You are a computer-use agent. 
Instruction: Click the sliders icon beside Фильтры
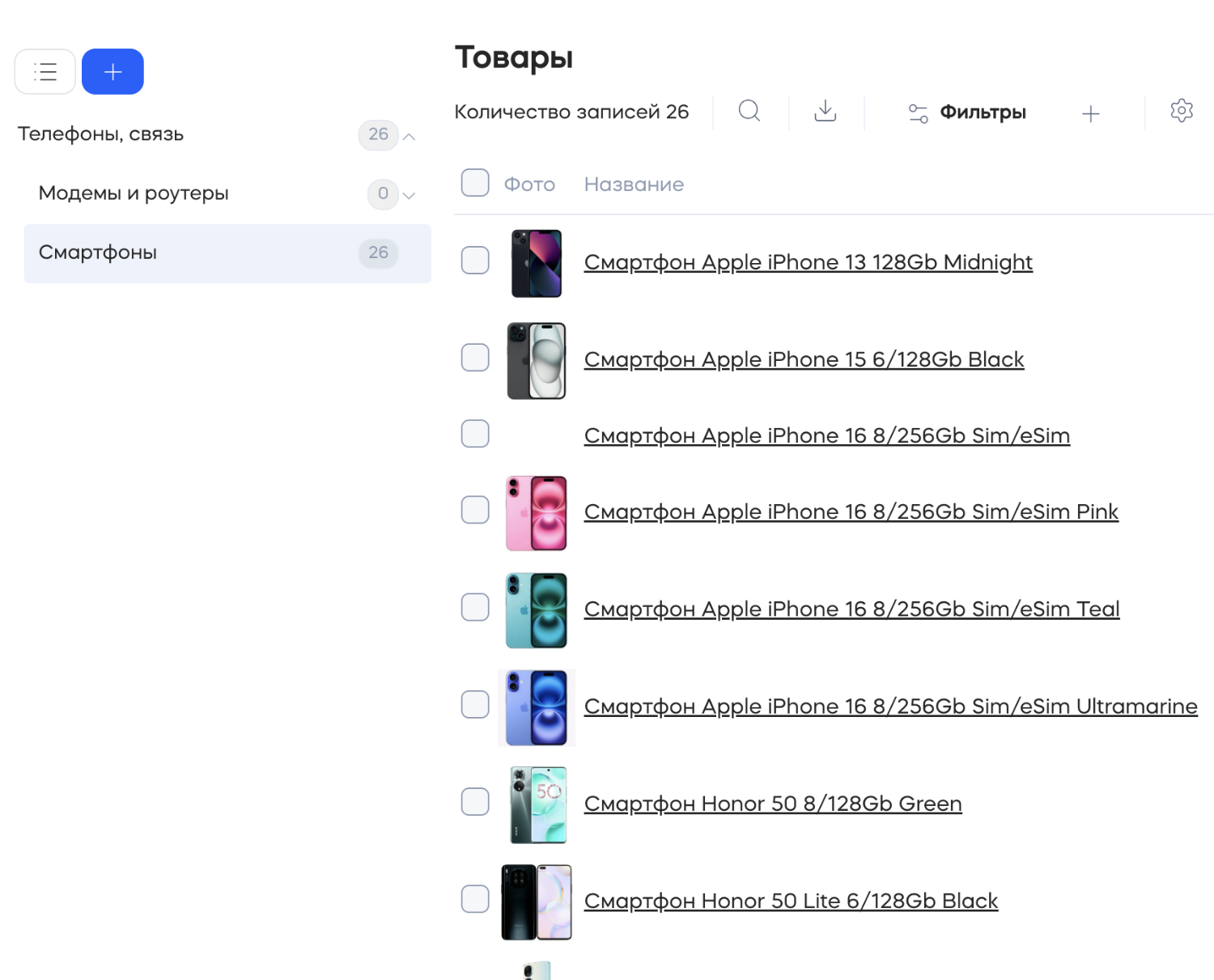coord(918,113)
